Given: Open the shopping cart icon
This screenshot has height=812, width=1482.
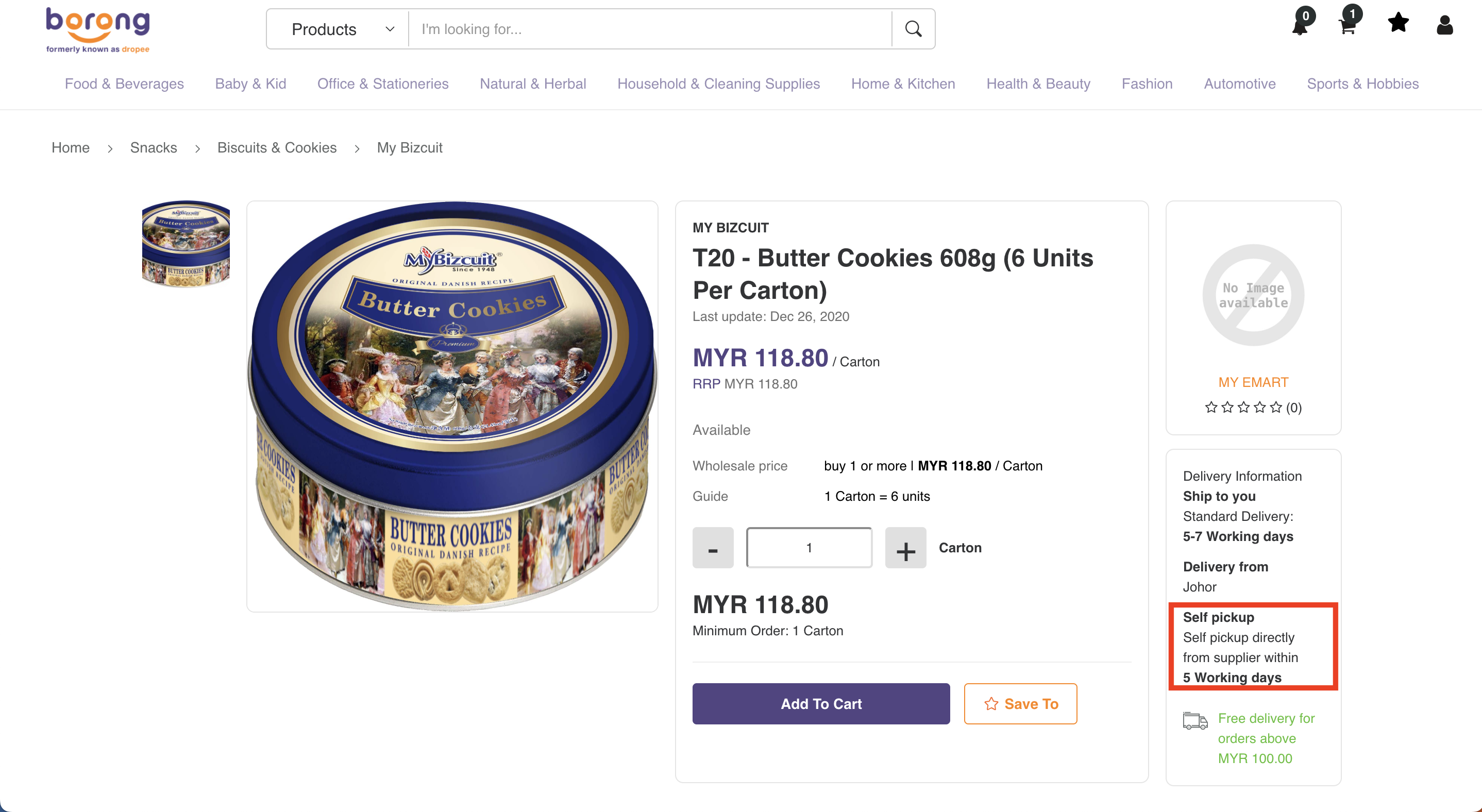Looking at the screenshot, I should (x=1348, y=24).
